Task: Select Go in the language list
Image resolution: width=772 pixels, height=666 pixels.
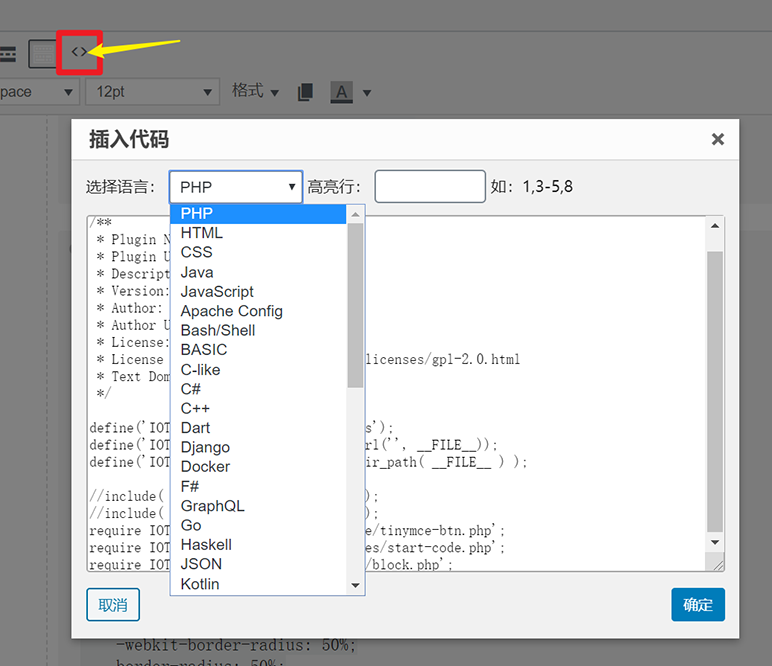Action: tap(258, 525)
